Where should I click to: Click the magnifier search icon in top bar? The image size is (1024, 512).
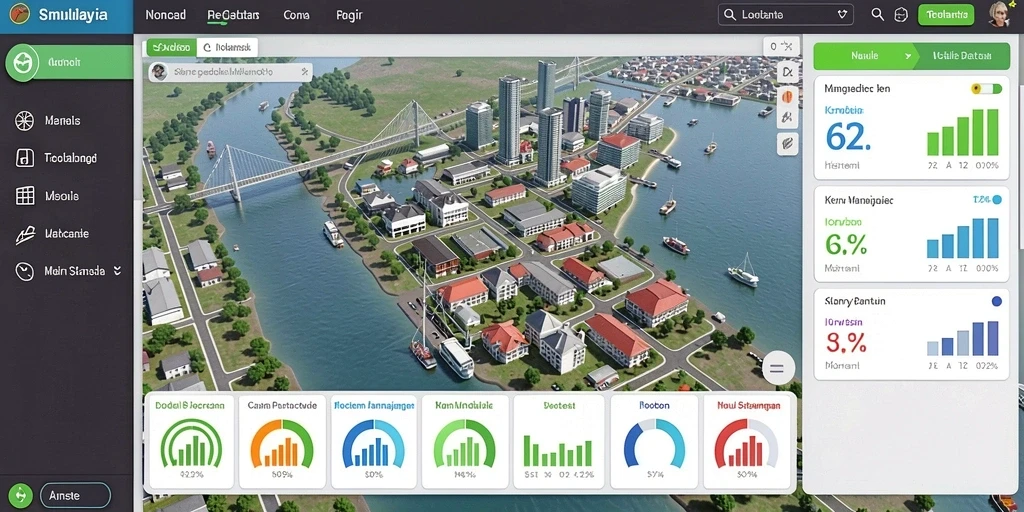pos(877,14)
